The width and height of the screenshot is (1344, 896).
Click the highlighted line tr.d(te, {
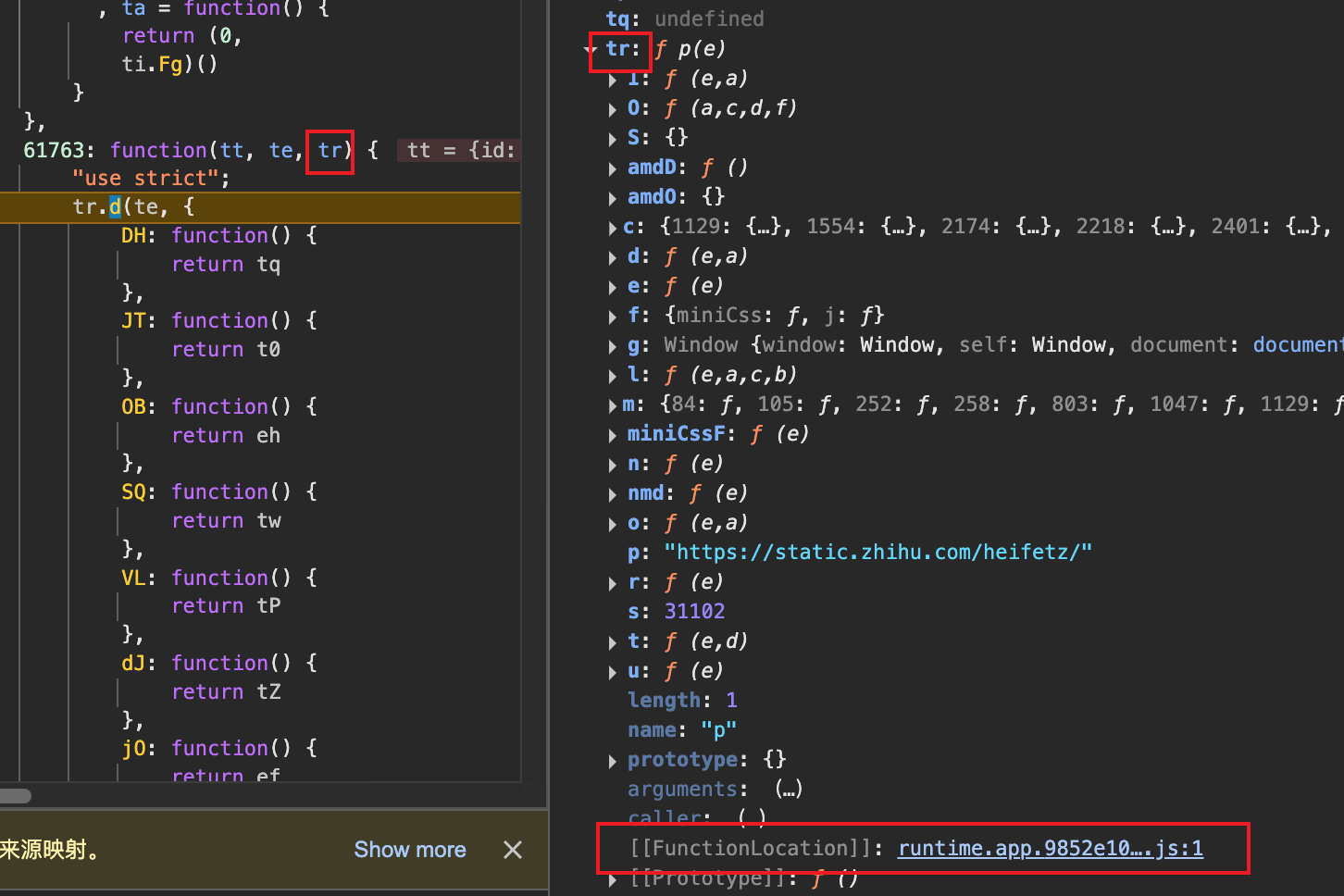[x=260, y=206]
